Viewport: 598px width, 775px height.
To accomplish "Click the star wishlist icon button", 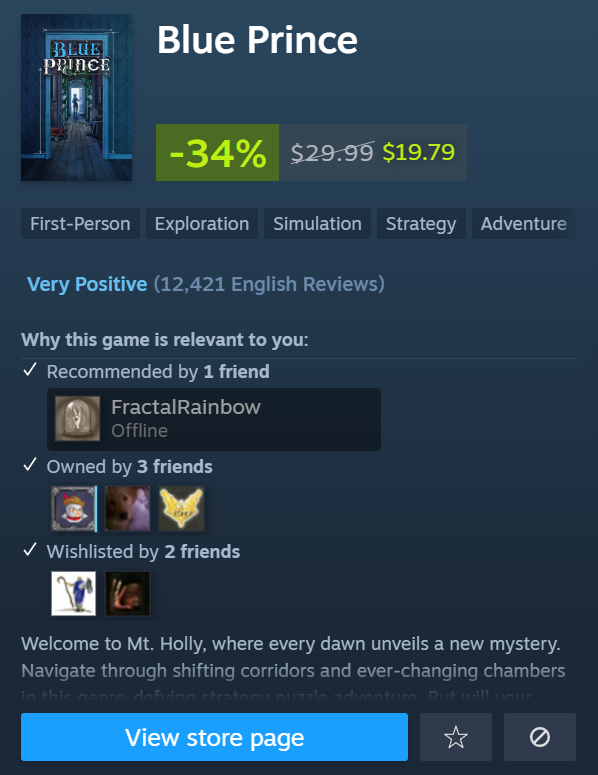I will pos(456,737).
